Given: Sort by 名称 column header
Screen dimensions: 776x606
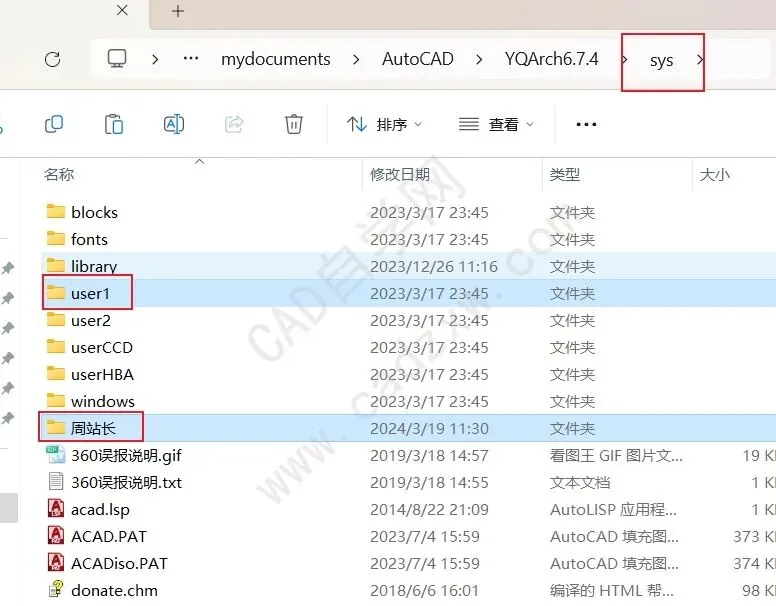Looking at the screenshot, I should click(x=59, y=174).
